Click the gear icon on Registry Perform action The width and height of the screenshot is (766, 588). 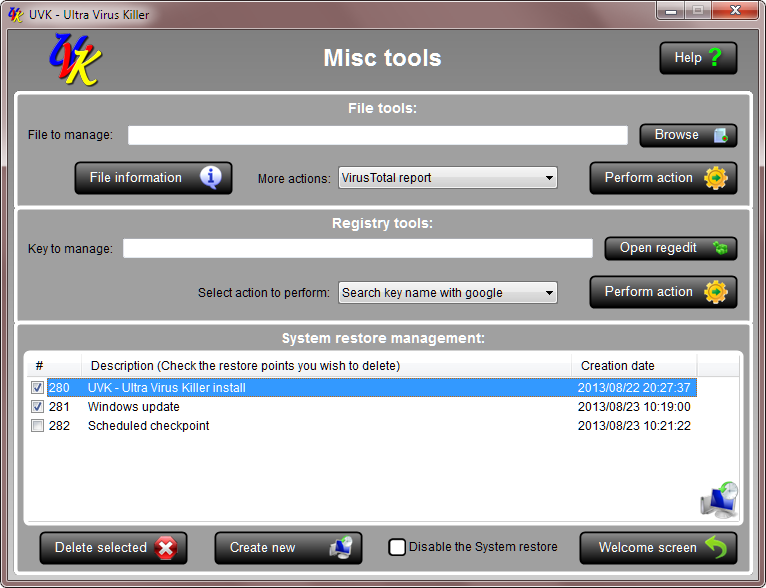pos(716,292)
